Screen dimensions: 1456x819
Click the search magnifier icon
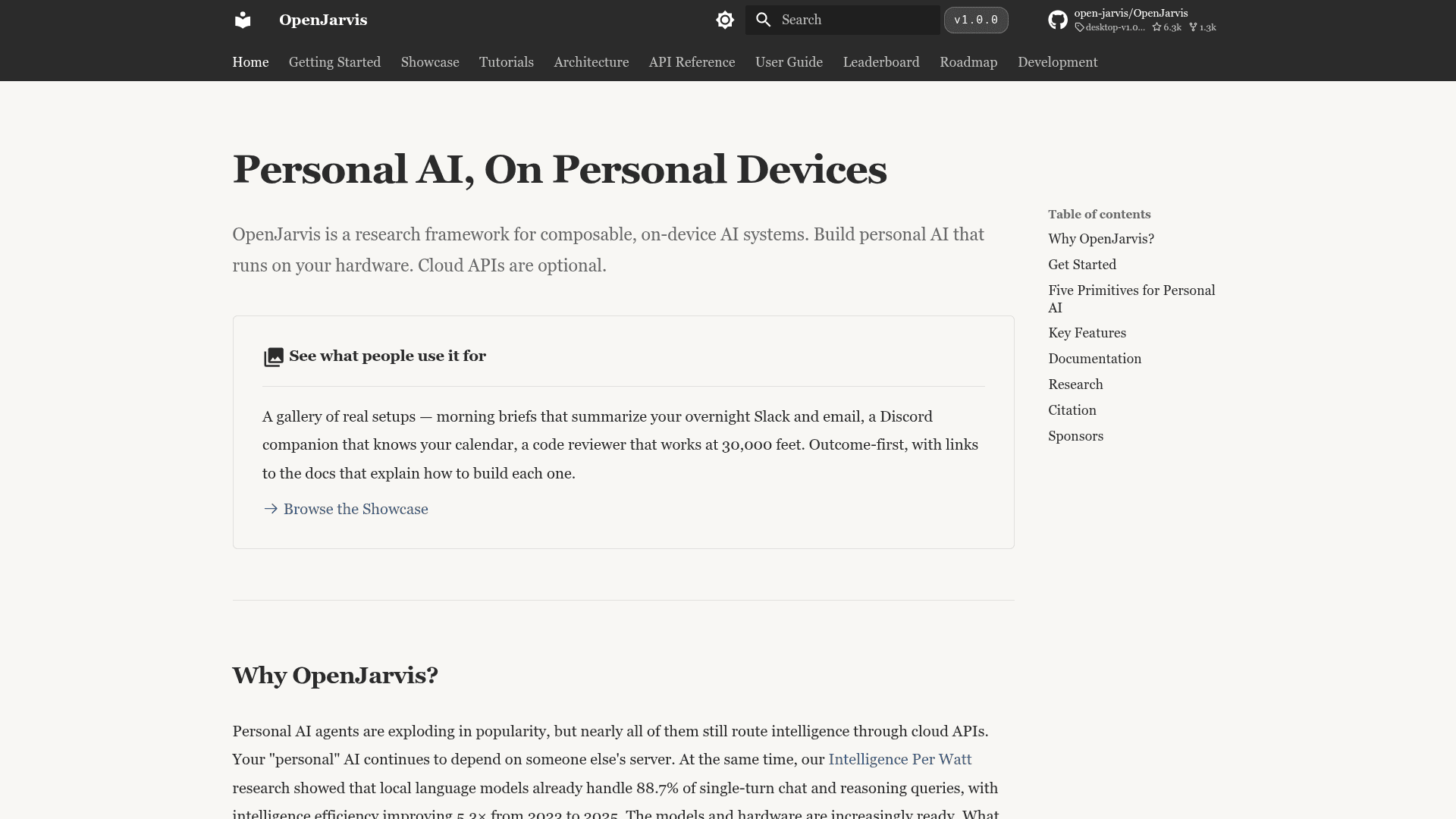click(764, 20)
